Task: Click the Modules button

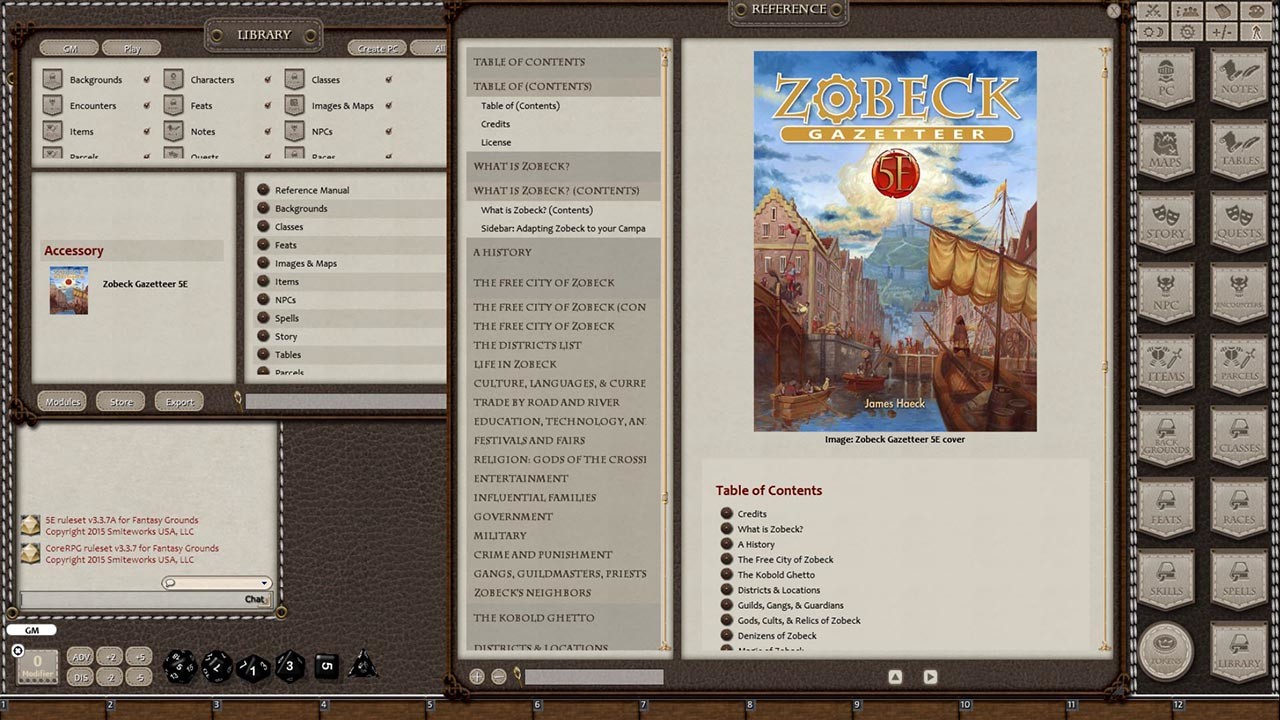Action: tap(61, 401)
